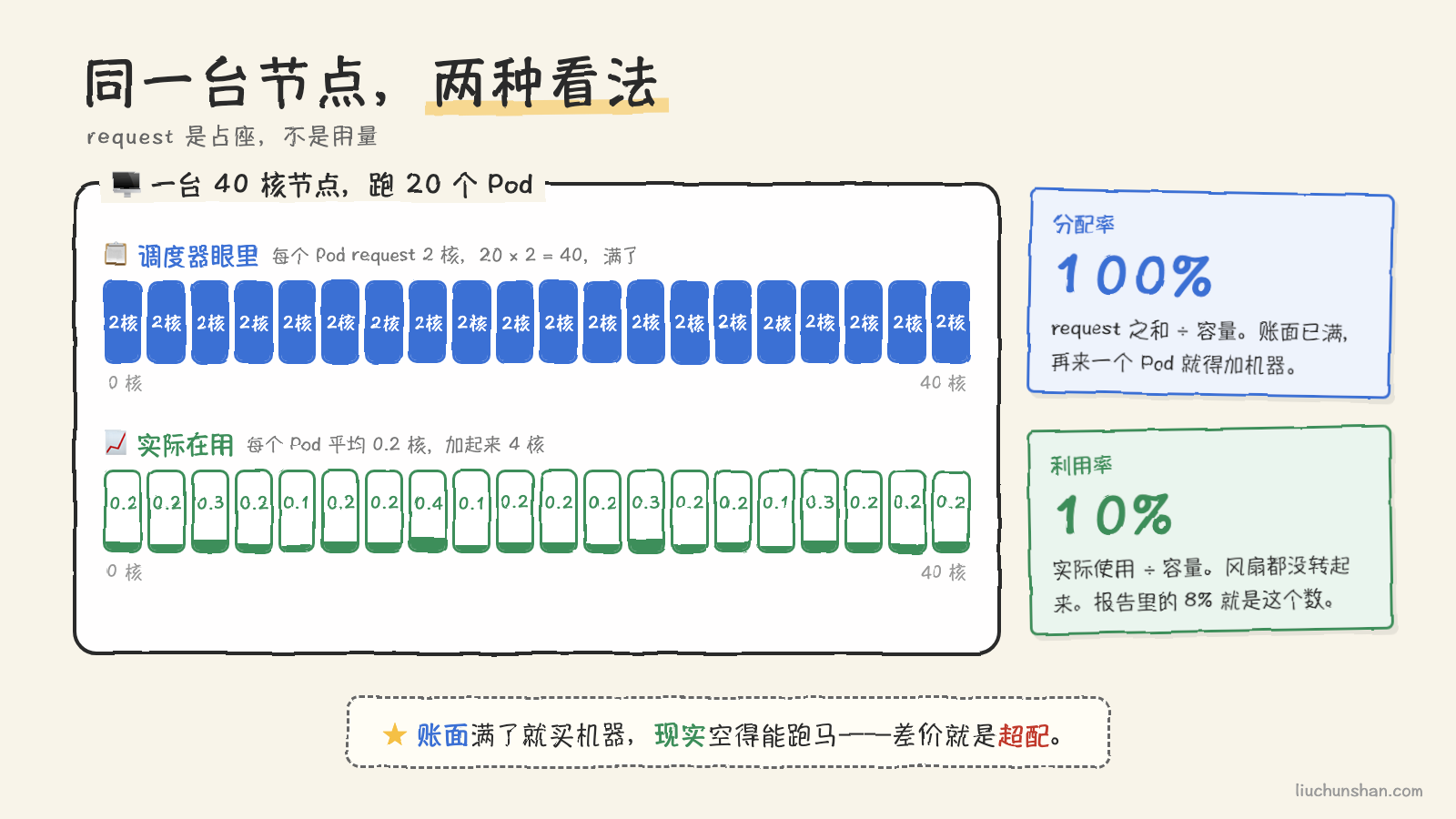
Task: Click the clipboard icon beside 调度器眼里
Action: click(x=116, y=254)
